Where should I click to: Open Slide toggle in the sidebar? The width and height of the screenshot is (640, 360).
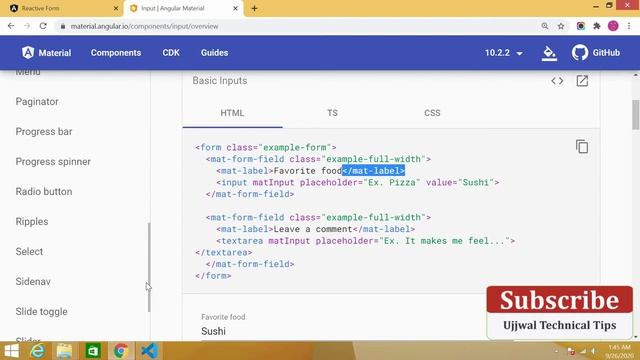point(42,311)
